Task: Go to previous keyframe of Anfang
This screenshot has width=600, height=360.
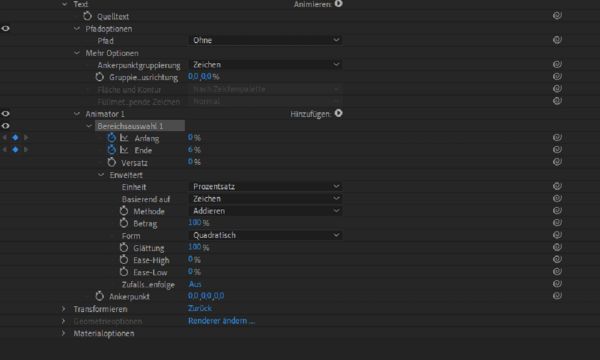Action: coord(5,137)
